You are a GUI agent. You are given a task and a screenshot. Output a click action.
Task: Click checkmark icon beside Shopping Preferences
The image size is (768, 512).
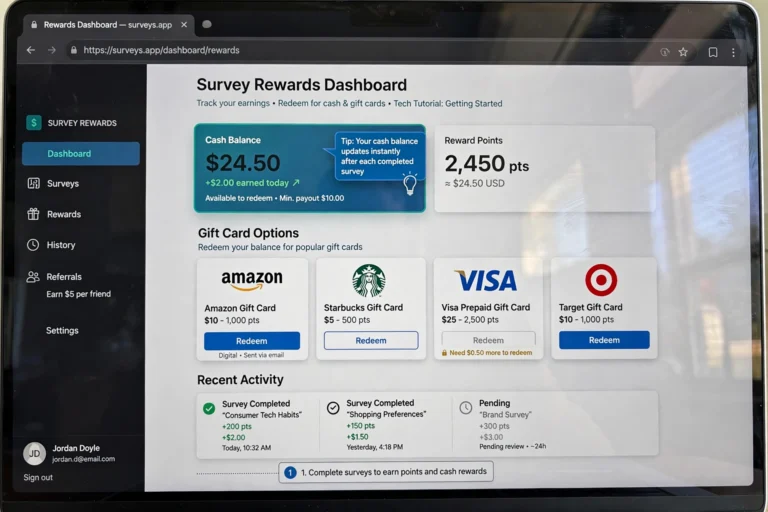coord(333,408)
